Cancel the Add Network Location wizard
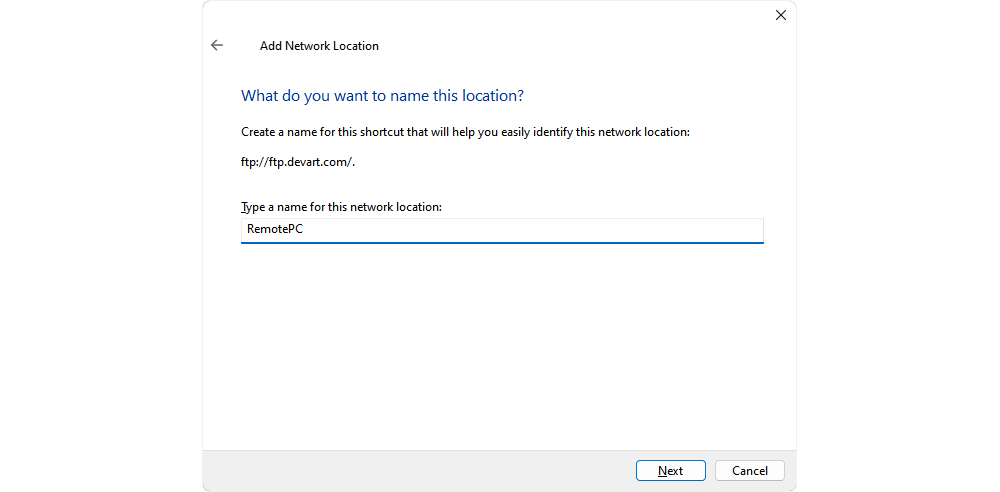 (x=749, y=471)
